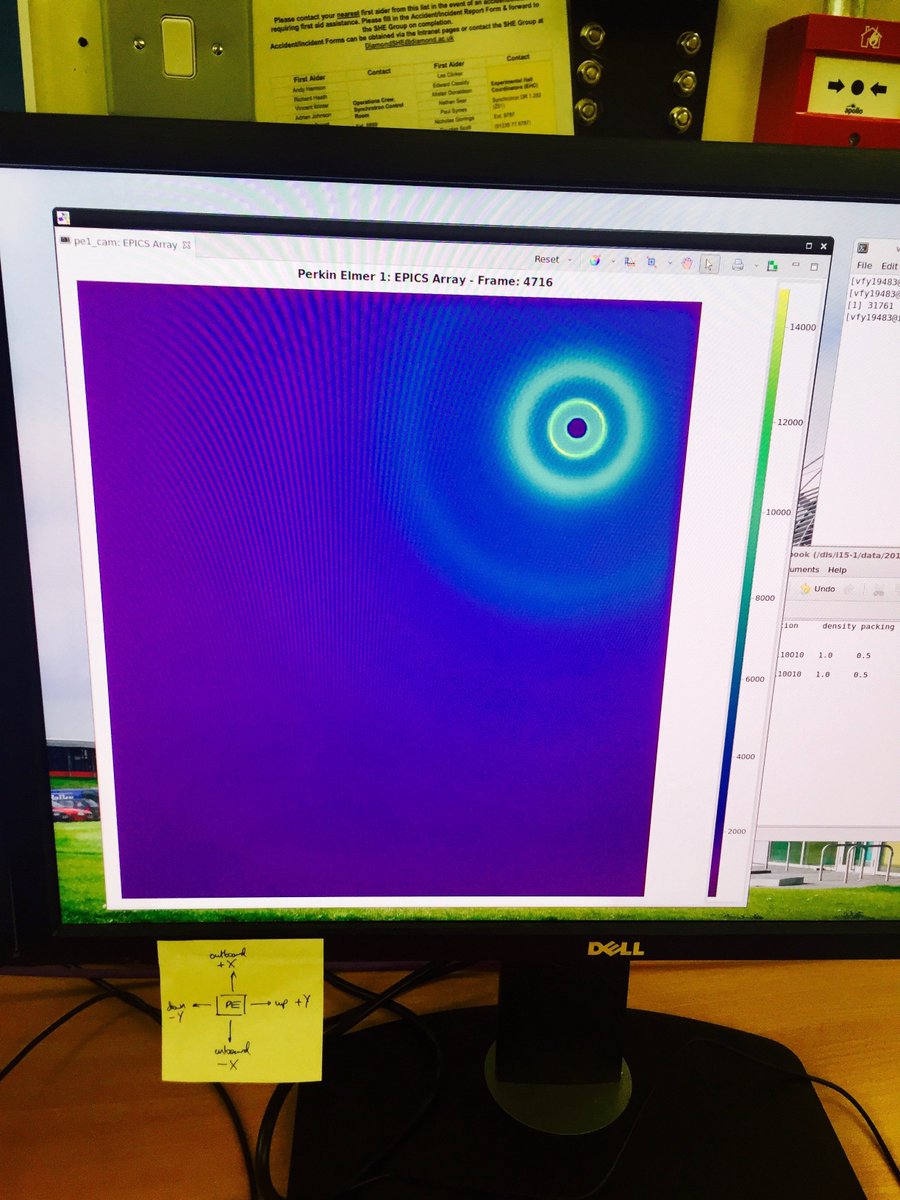The width and height of the screenshot is (900, 1200).
Task: Activate the region zoom tool icon
Action: click(x=652, y=262)
